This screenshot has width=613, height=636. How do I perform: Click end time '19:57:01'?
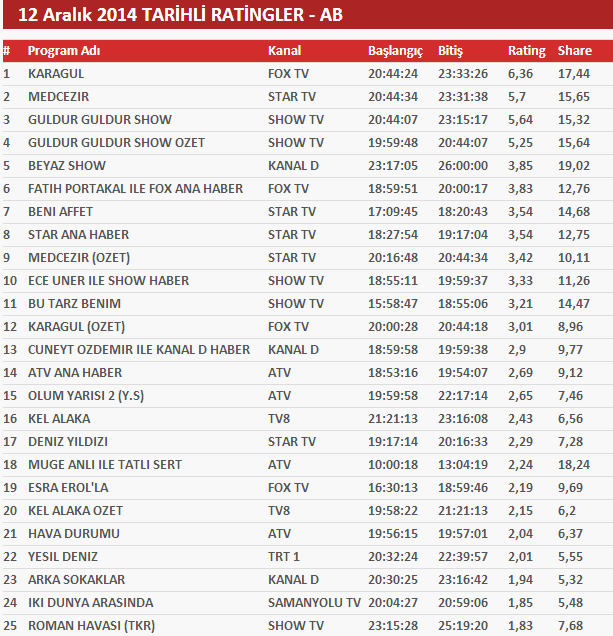[x=463, y=534]
